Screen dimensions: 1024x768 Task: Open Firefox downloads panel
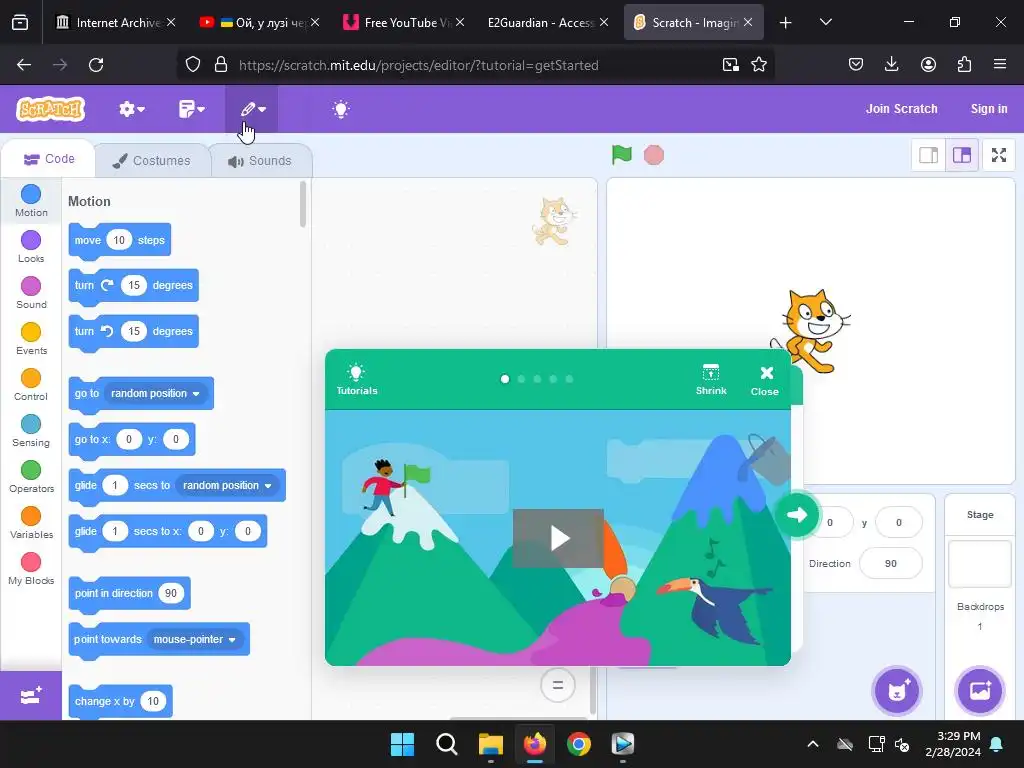click(891, 64)
